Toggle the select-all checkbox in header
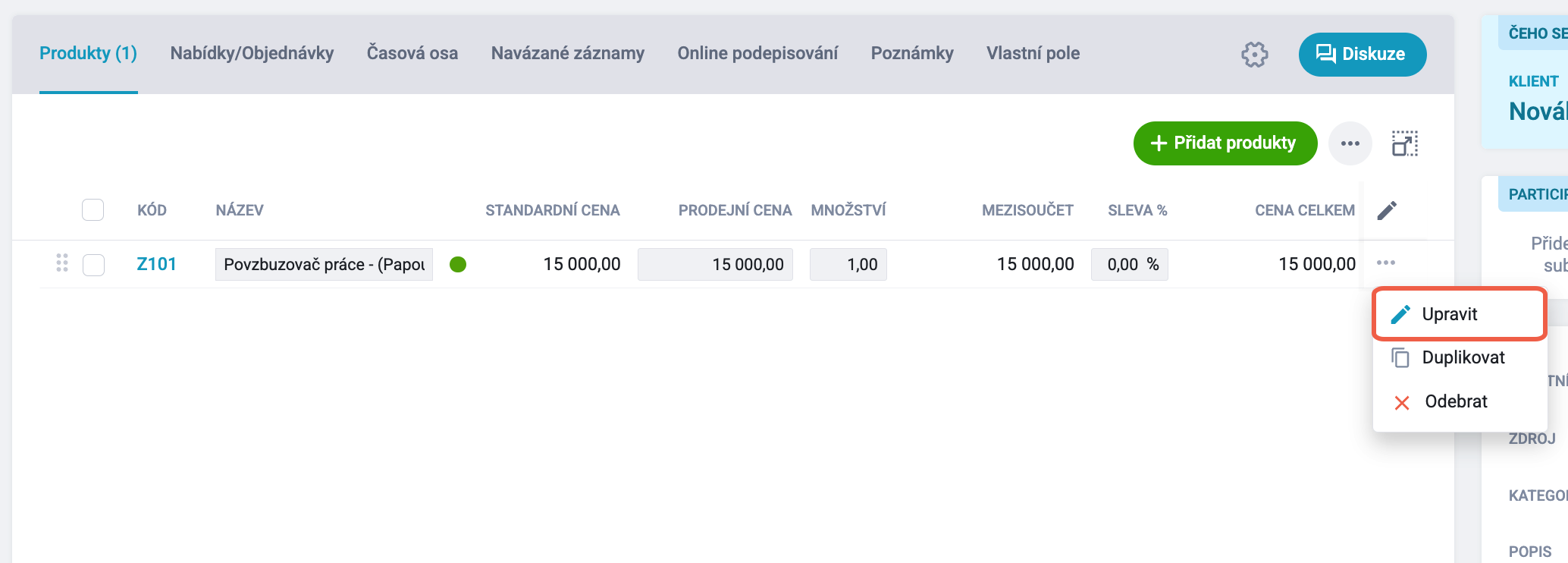This screenshot has height=563, width=1568. coord(93,209)
